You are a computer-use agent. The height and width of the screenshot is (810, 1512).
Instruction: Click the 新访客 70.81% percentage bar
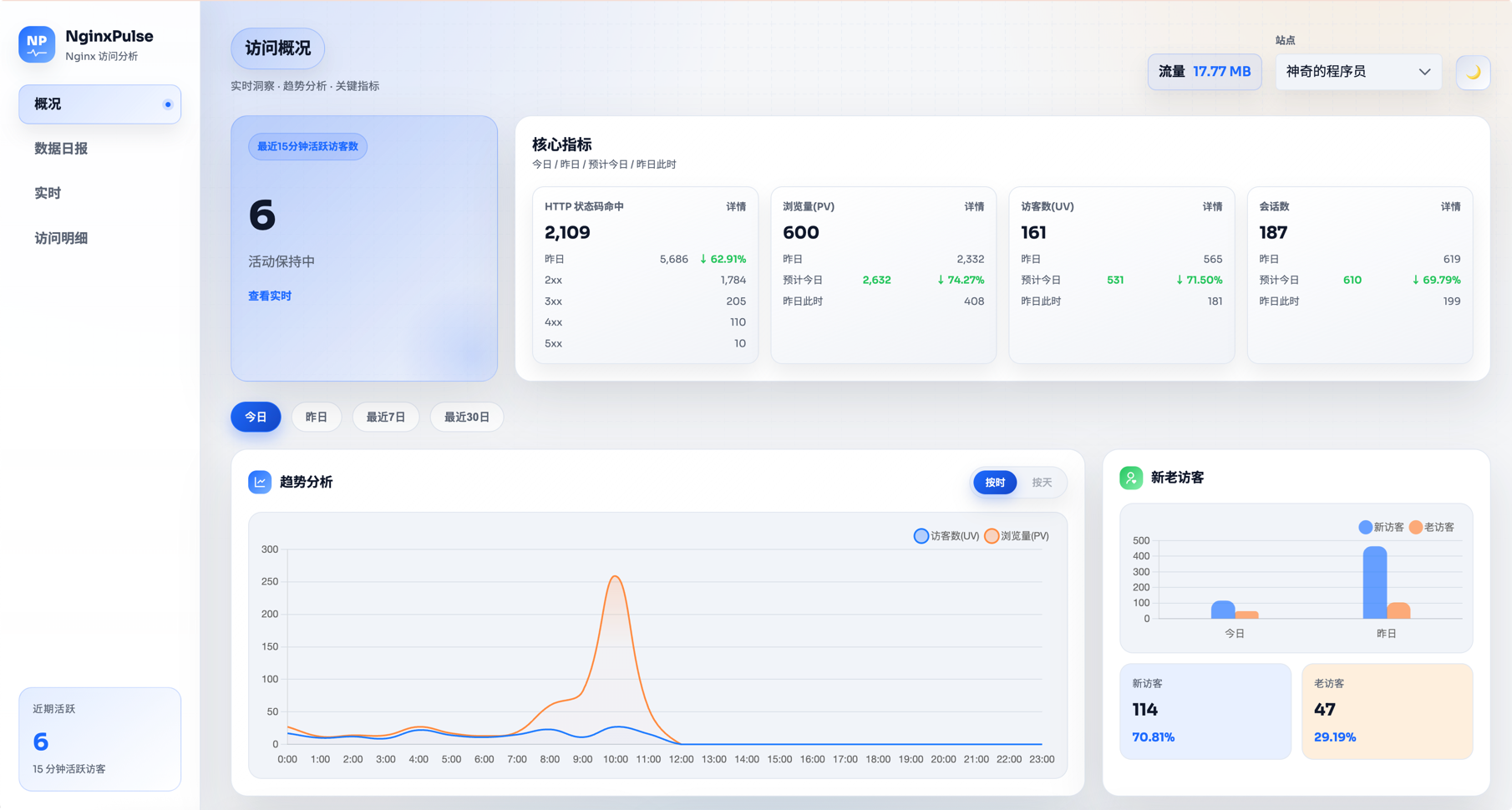pyautogui.click(x=1153, y=737)
